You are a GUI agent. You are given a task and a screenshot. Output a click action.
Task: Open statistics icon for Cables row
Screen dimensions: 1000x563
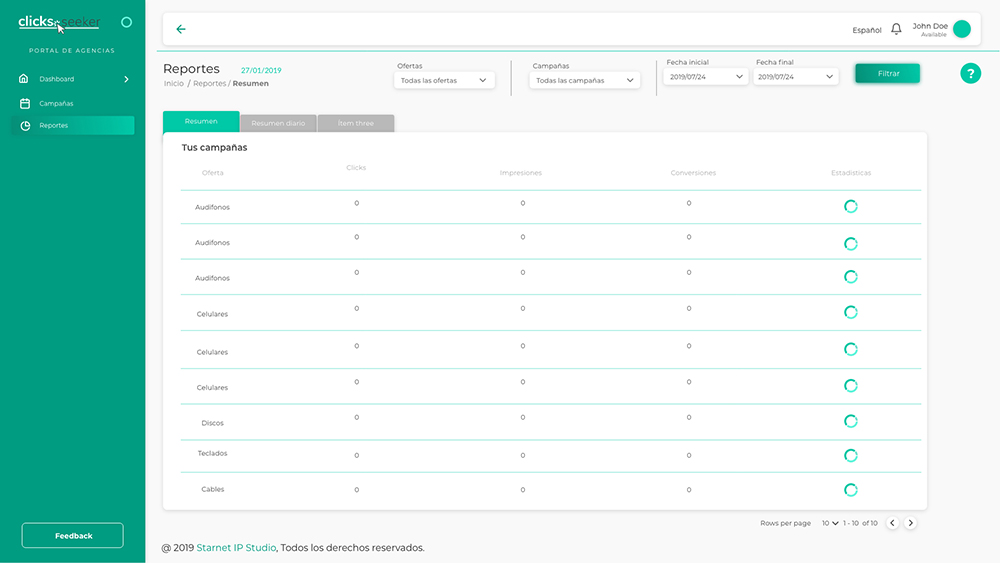click(x=851, y=490)
